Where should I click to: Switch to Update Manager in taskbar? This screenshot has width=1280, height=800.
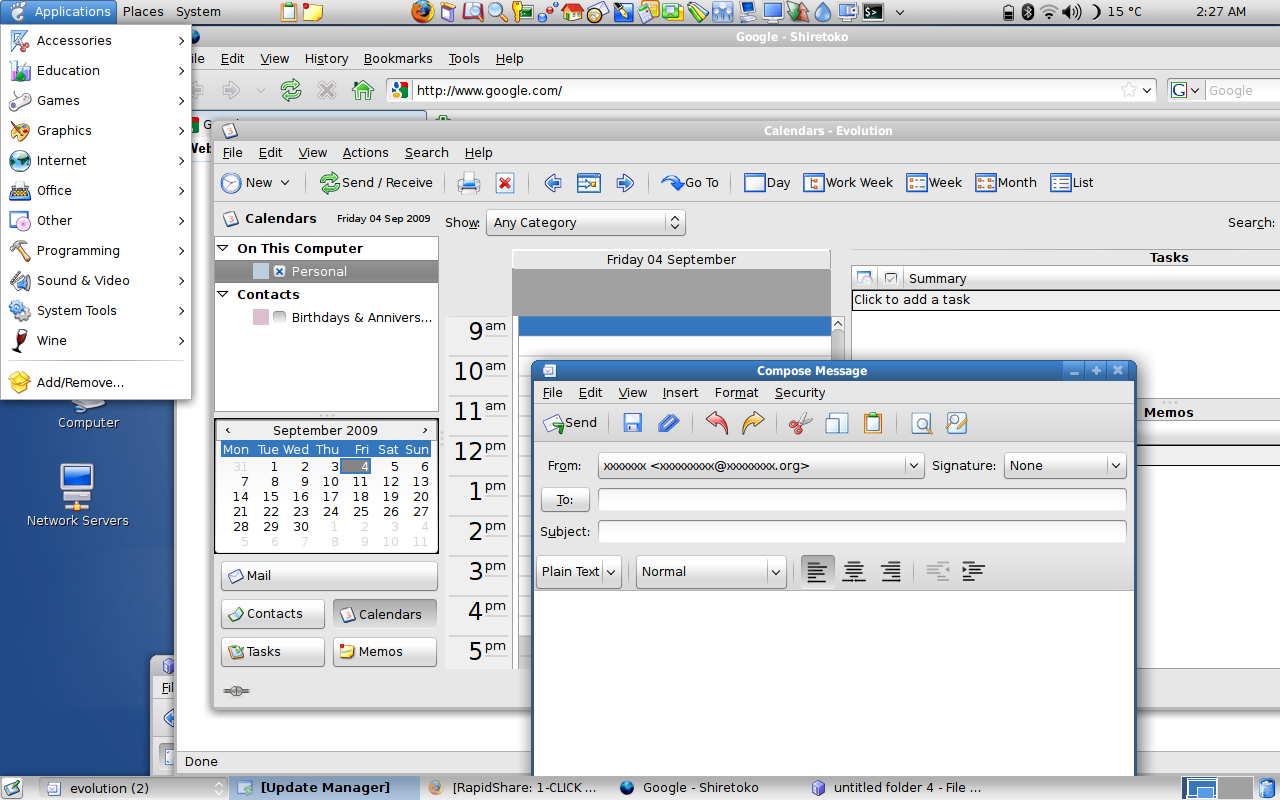[x=325, y=788]
